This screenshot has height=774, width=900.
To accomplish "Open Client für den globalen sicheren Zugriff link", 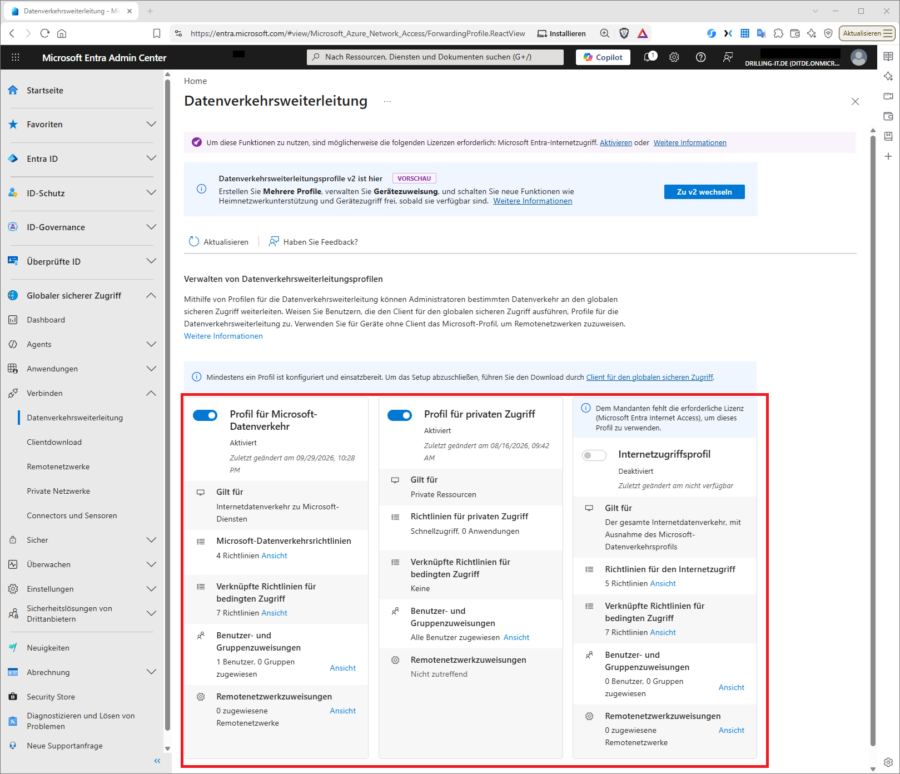I will (x=649, y=377).
